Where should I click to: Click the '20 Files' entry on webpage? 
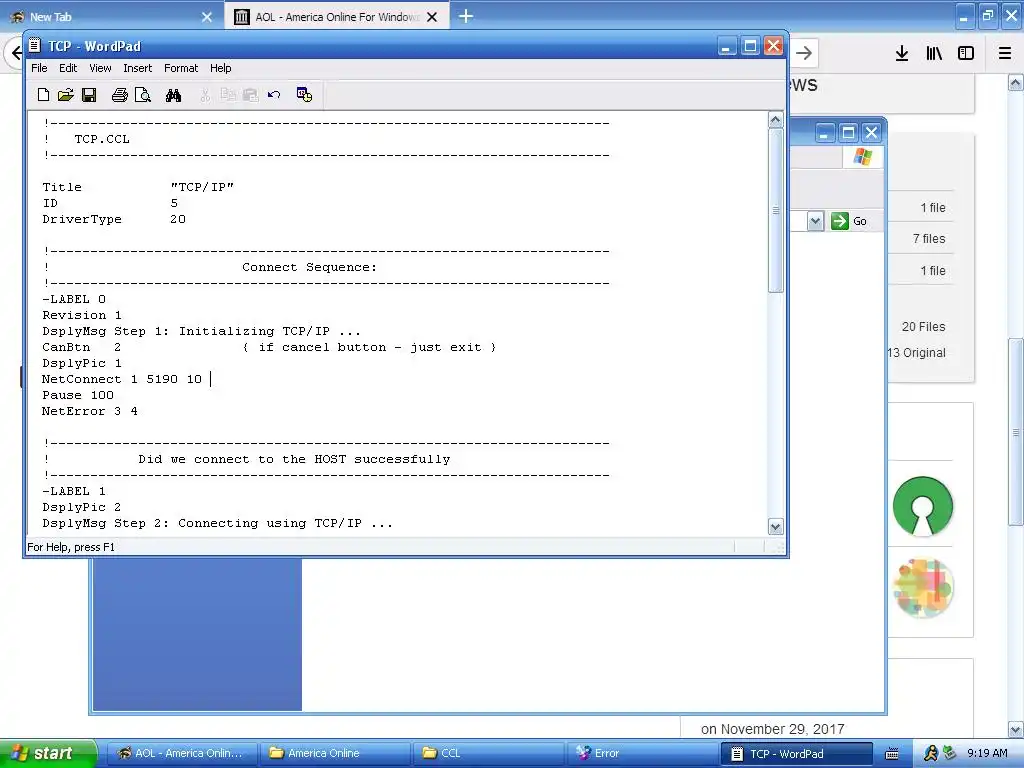point(923,327)
